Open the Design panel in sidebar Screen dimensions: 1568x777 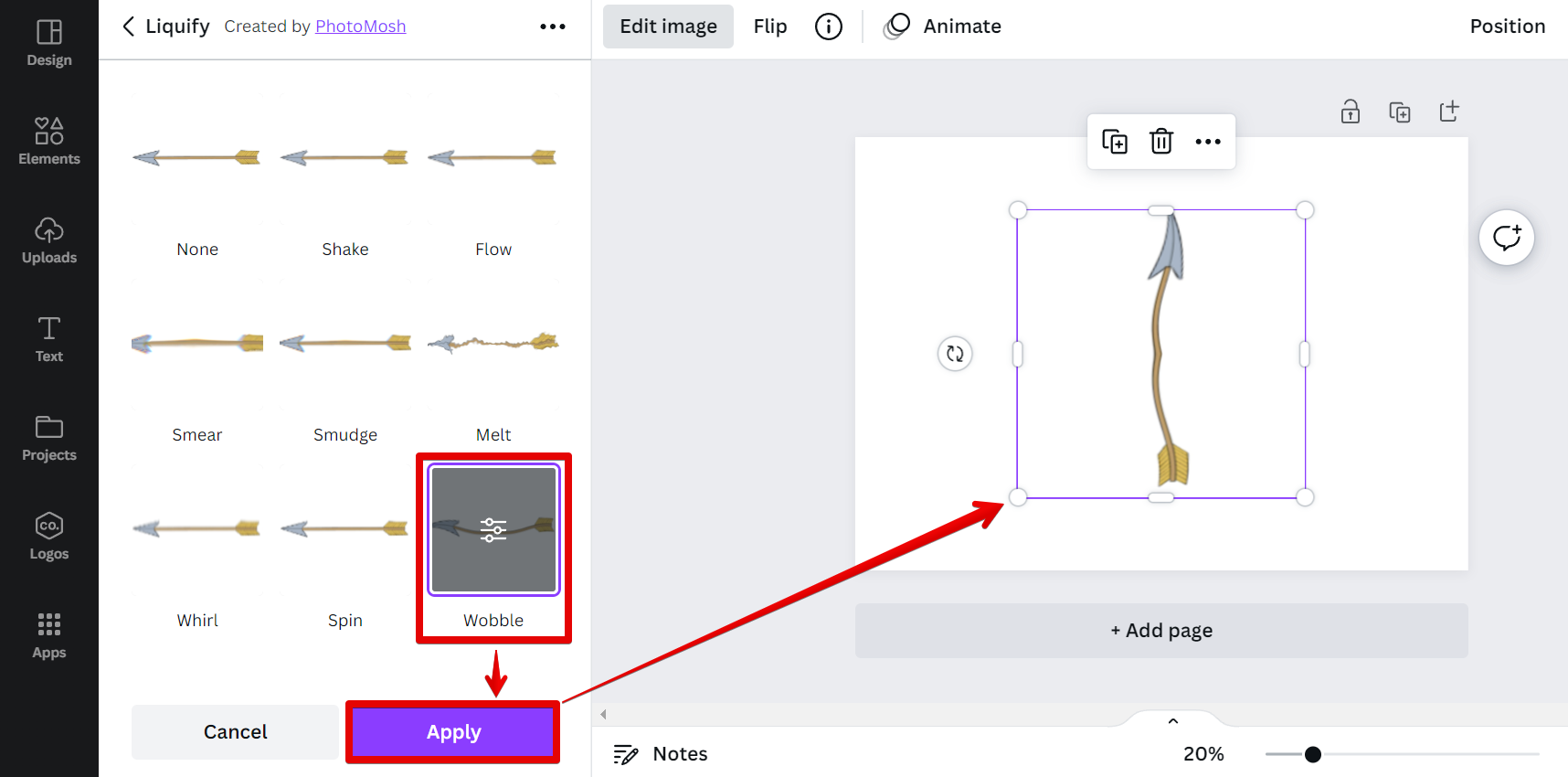pyautogui.click(x=49, y=44)
